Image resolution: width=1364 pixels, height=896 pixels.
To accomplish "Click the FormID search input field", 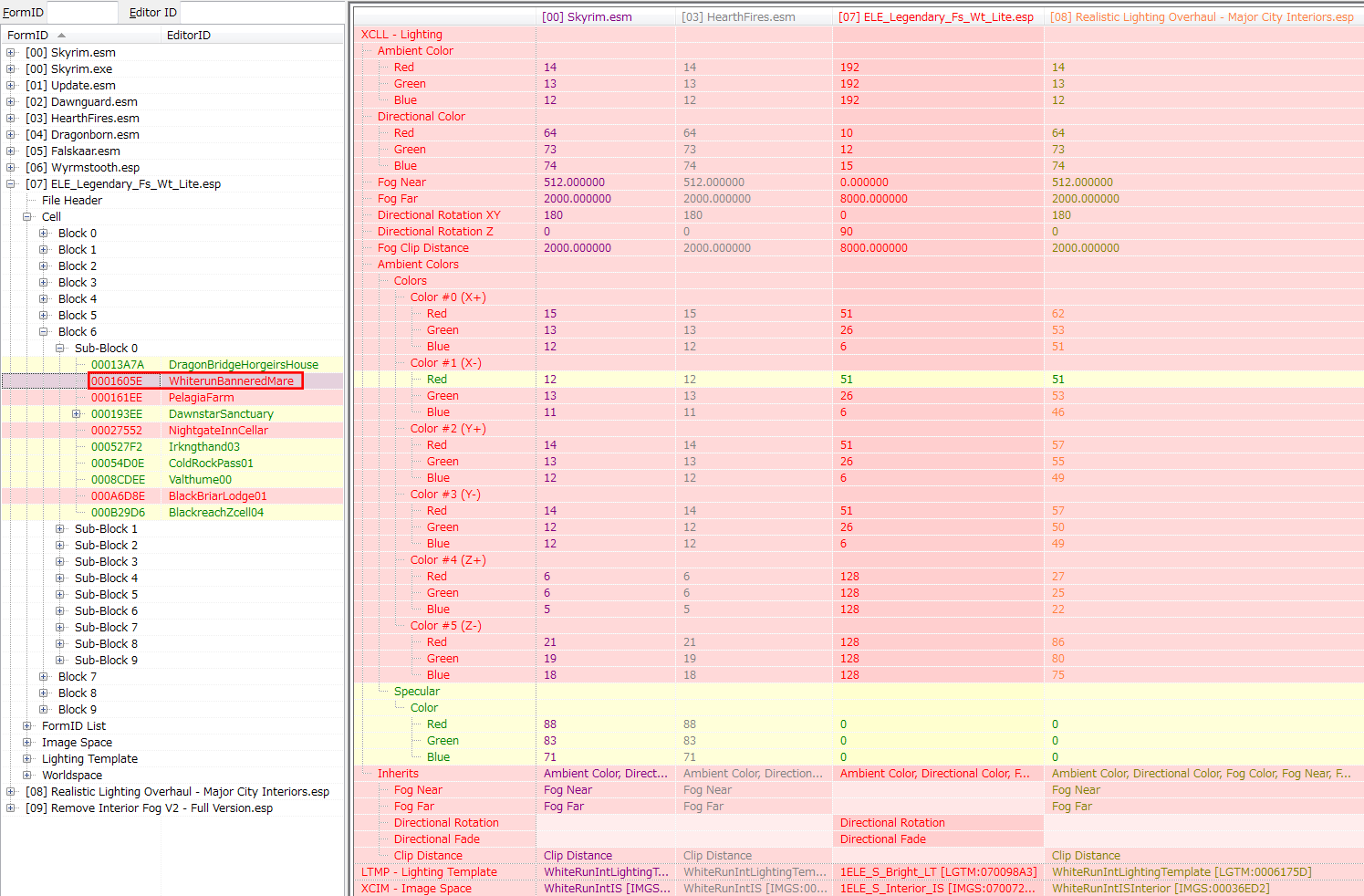I will point(82,13).
